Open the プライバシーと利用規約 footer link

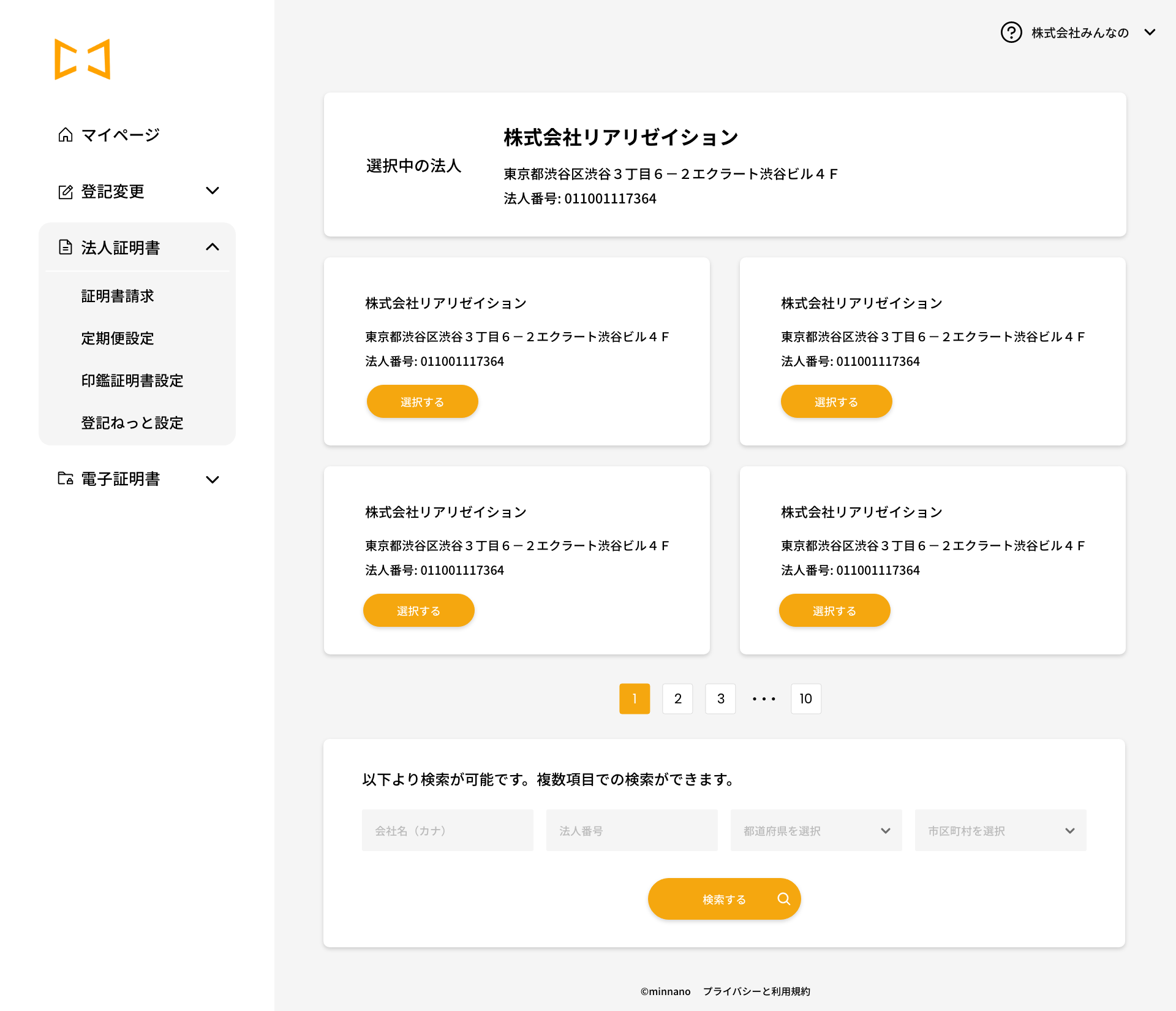click(756, 991)
